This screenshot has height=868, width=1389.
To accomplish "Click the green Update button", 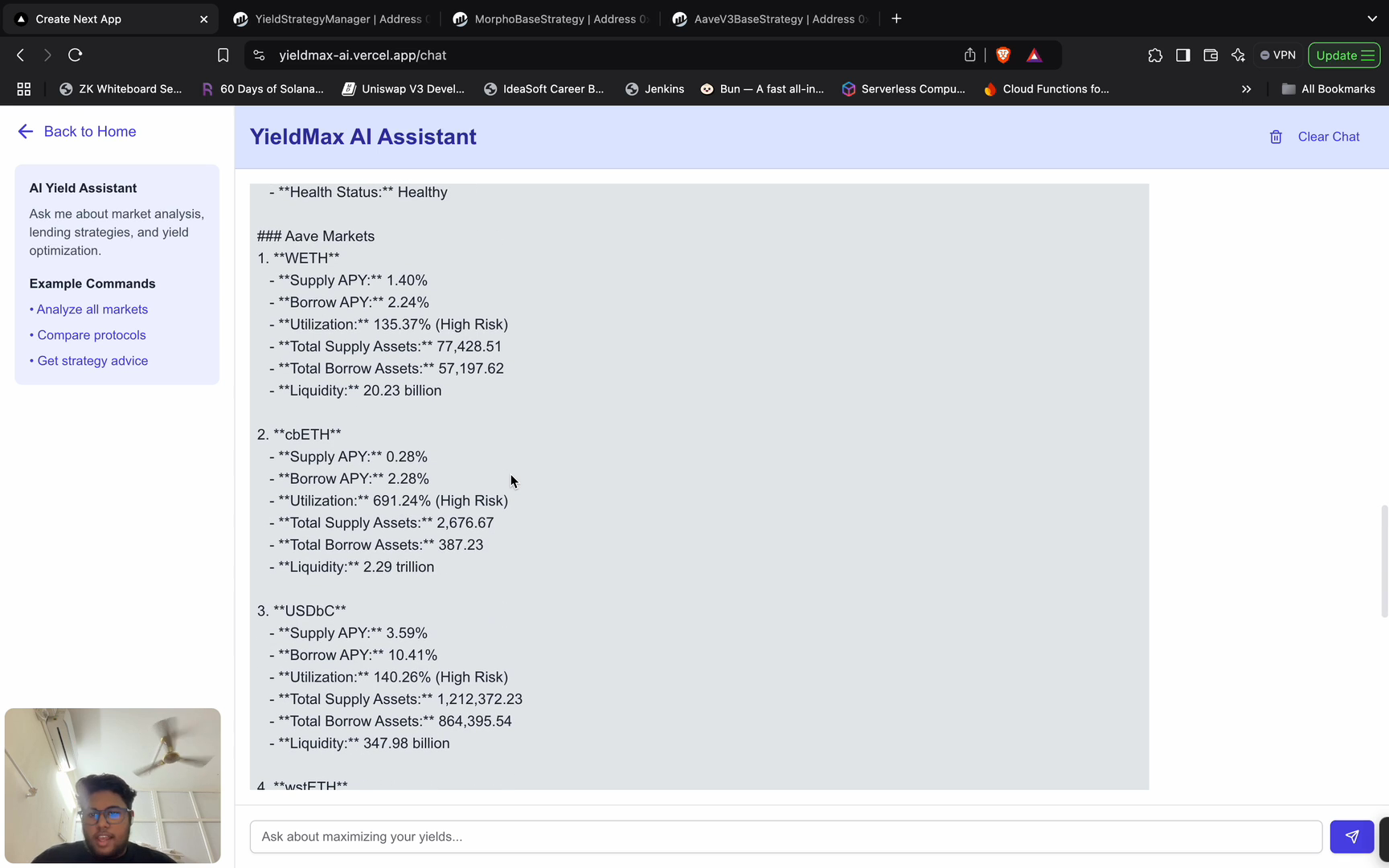I will 1344,55.
